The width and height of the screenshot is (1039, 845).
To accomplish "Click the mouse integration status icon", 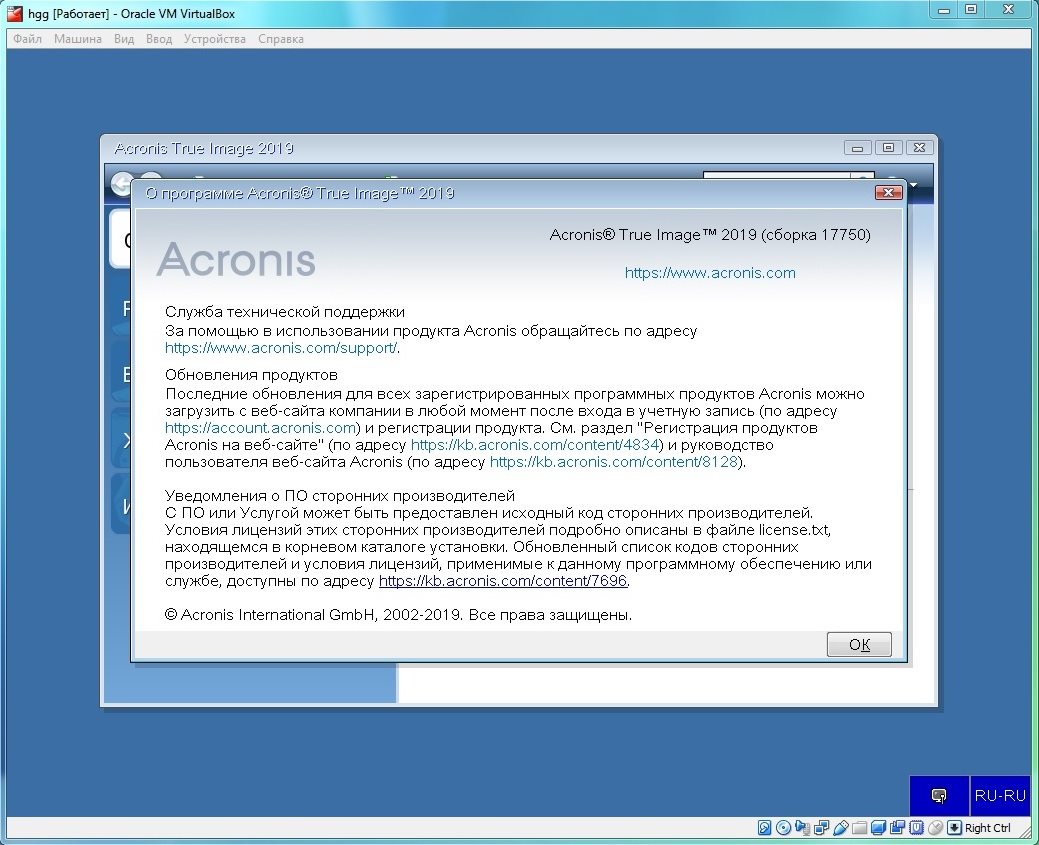I will (x=935, y=828).
